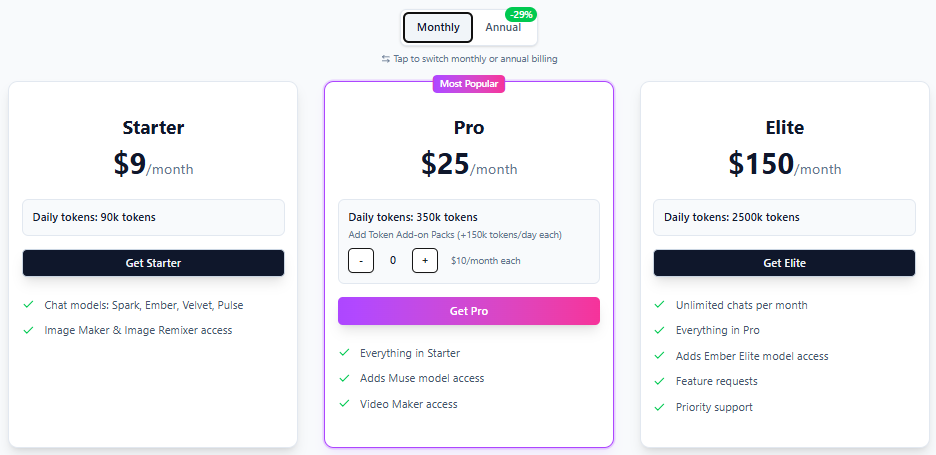Viewport: 936px width, 455px height.
Task: Click checkmark next to Unlimited chats per month
Action: pos(660,305)
